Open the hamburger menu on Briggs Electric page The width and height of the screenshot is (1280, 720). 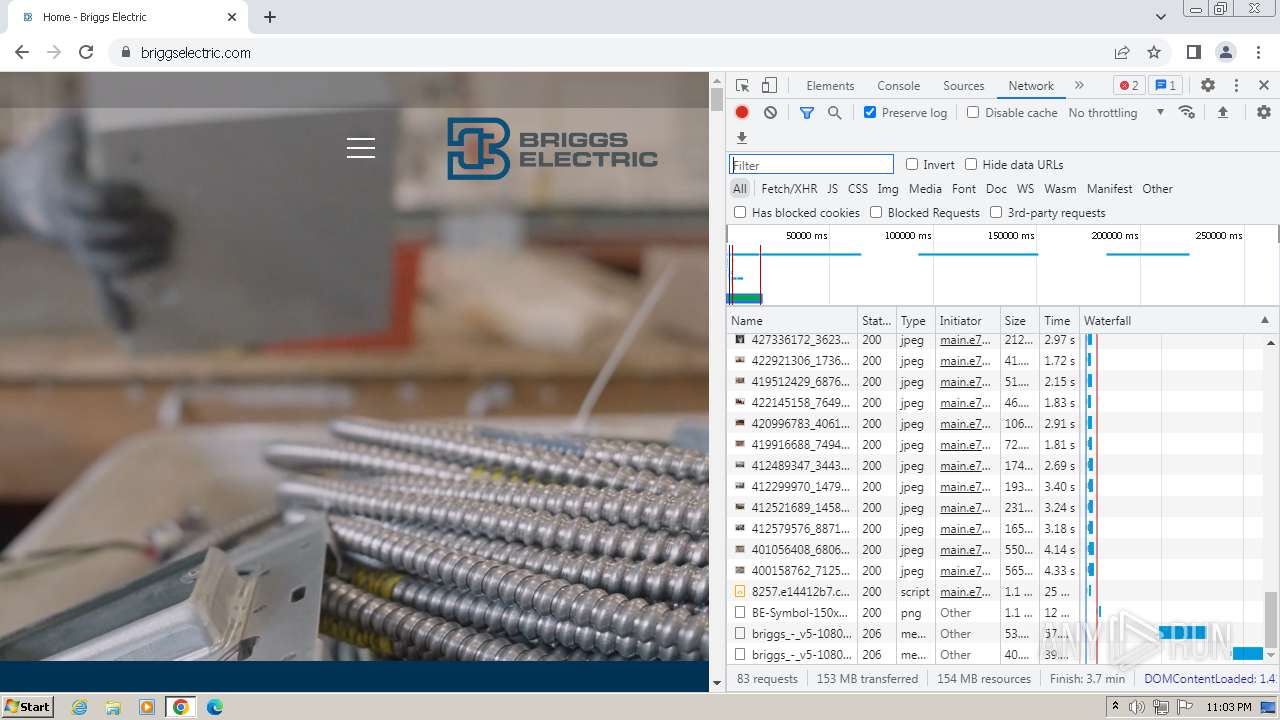(361, 148)
